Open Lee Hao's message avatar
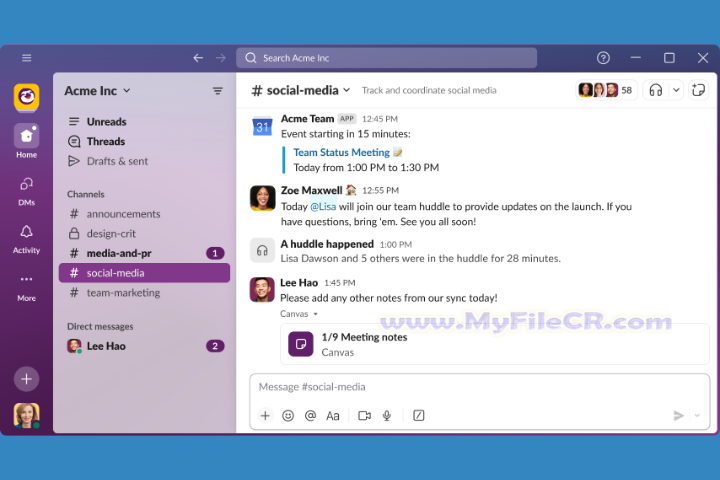 coord(262,289)
